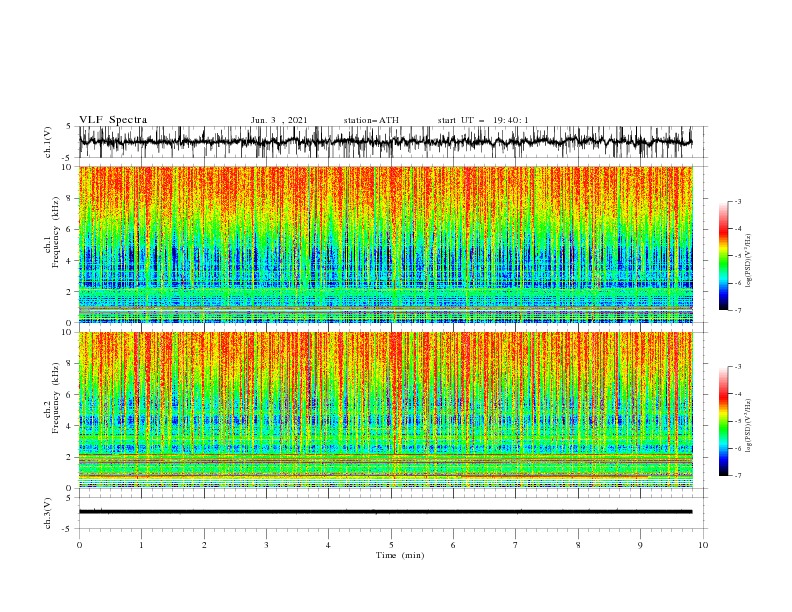
Task: Click time axis tick label "6"
Action: (453, 545)
